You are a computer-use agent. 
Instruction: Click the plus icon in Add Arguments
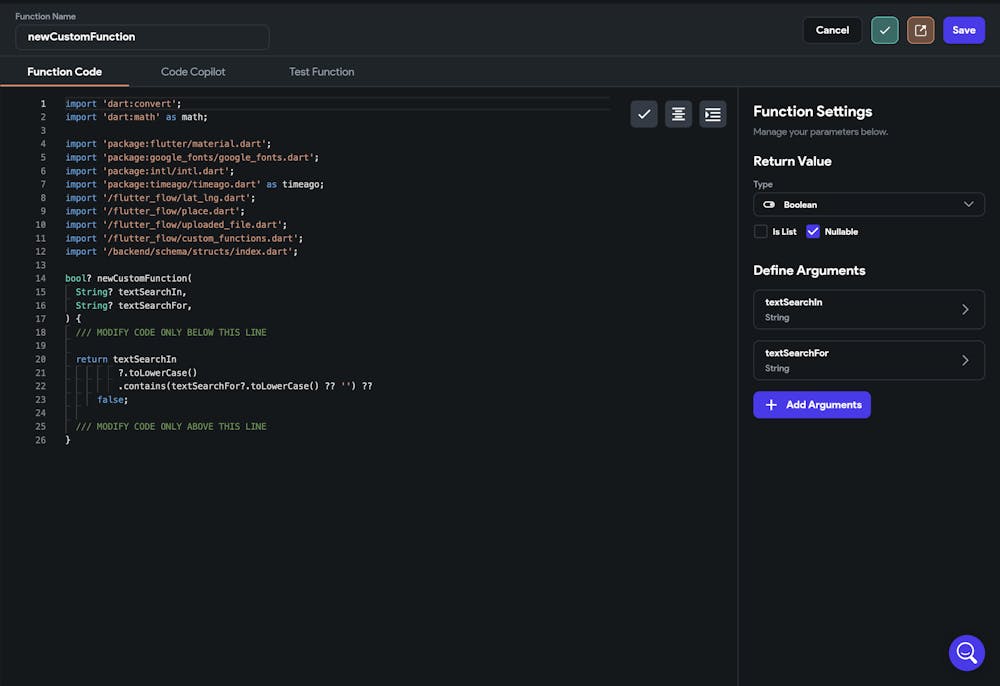(771, 405)
